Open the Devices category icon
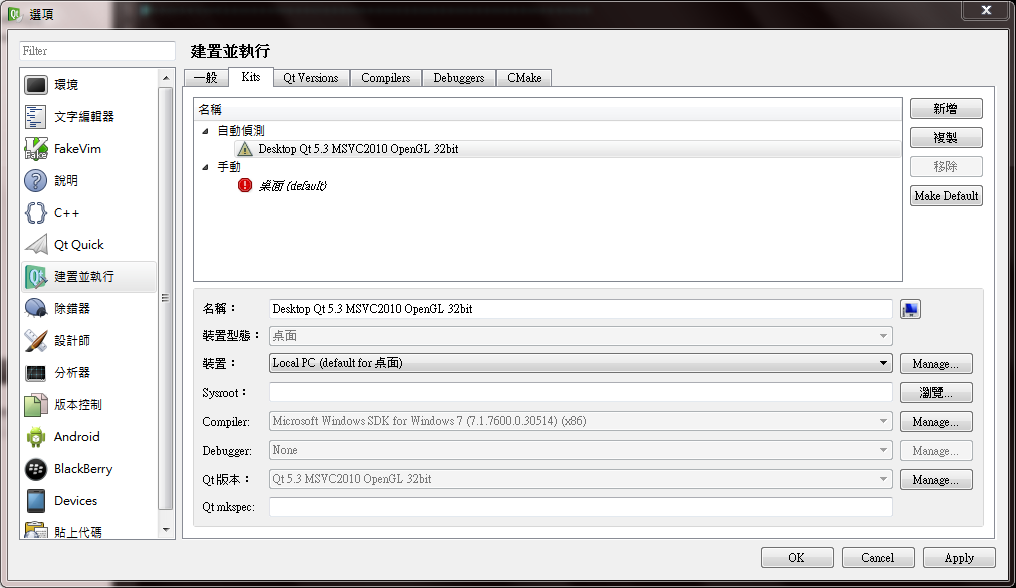The image size is (1016, 588). pos(36,500)
